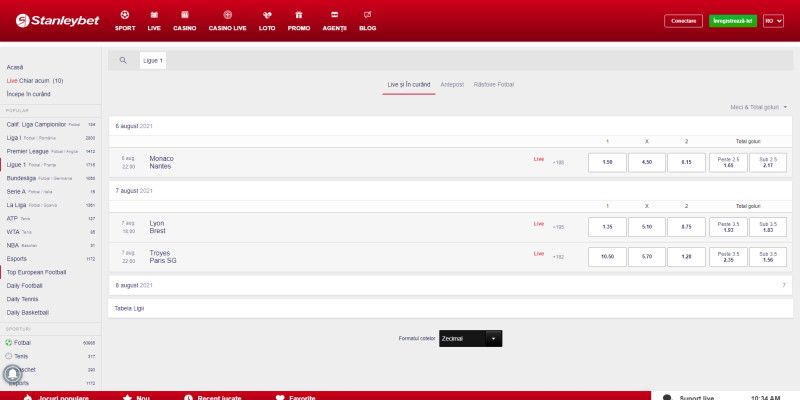This screenshot has width=800, height=400.
Task: Open the Sport section icon
Action: coord(125,15)
